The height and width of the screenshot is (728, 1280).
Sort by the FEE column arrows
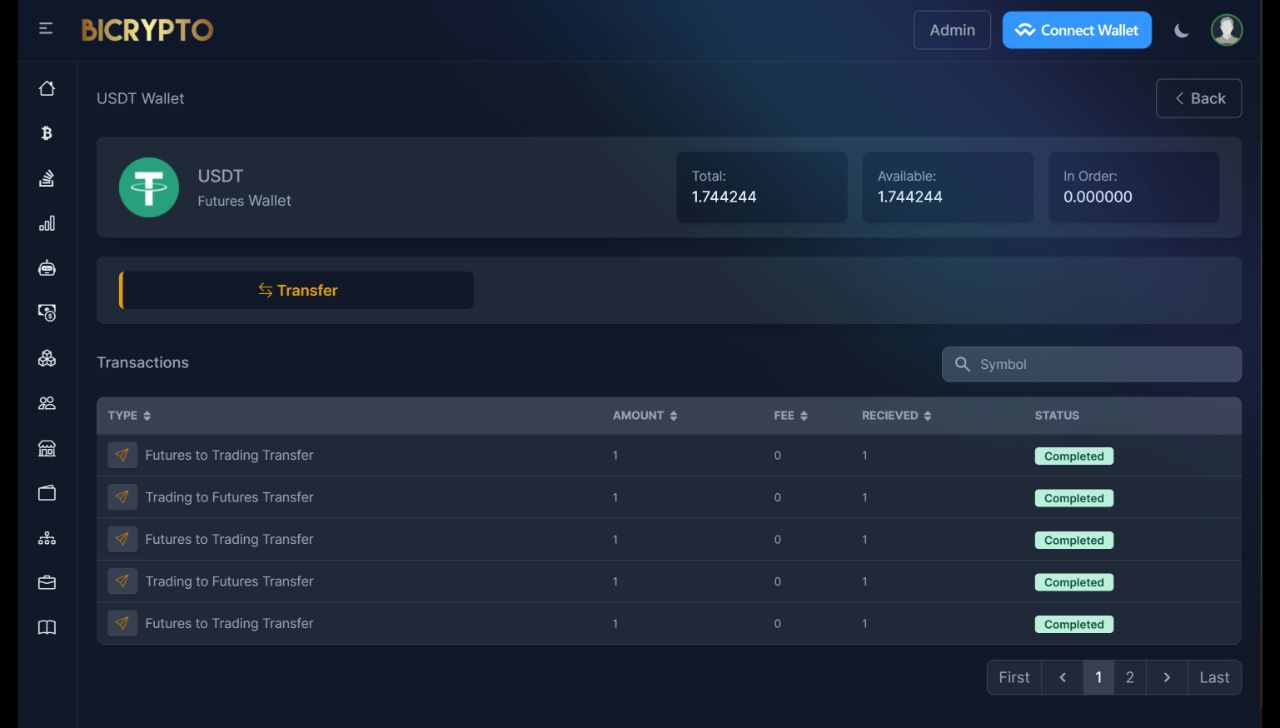pos(805,415)
